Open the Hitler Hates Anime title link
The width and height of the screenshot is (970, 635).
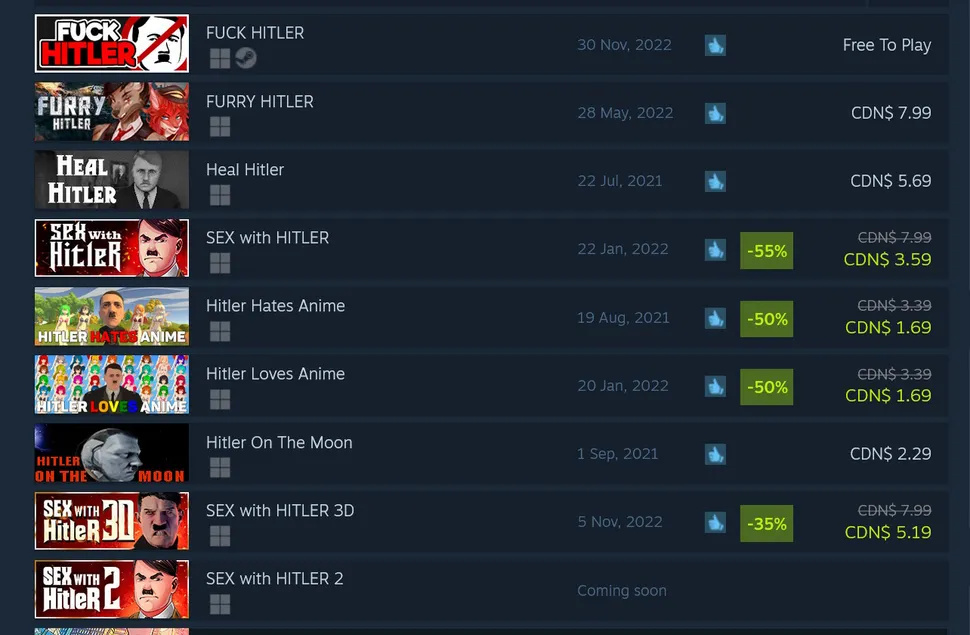point(275,306)
